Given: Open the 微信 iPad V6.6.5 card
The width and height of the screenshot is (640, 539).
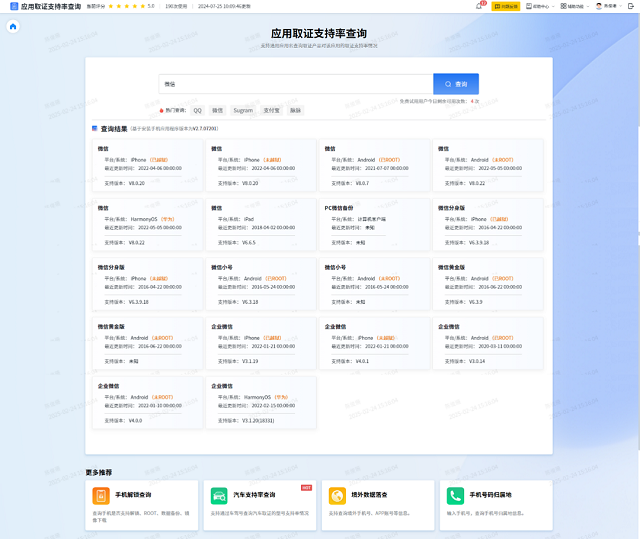Looking at the screenshot, I should tap(261, 224).
